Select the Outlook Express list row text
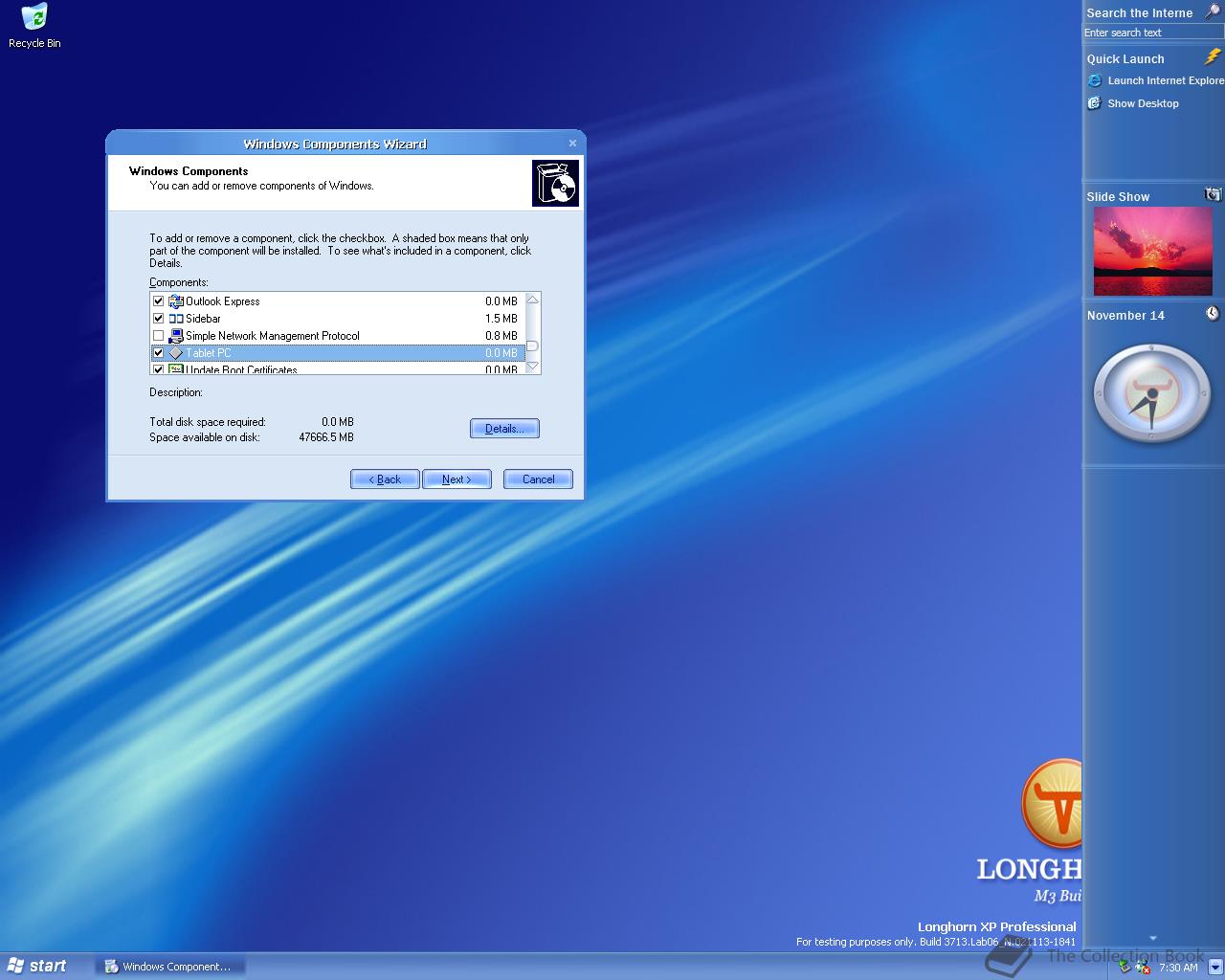 tap(222, 301)
